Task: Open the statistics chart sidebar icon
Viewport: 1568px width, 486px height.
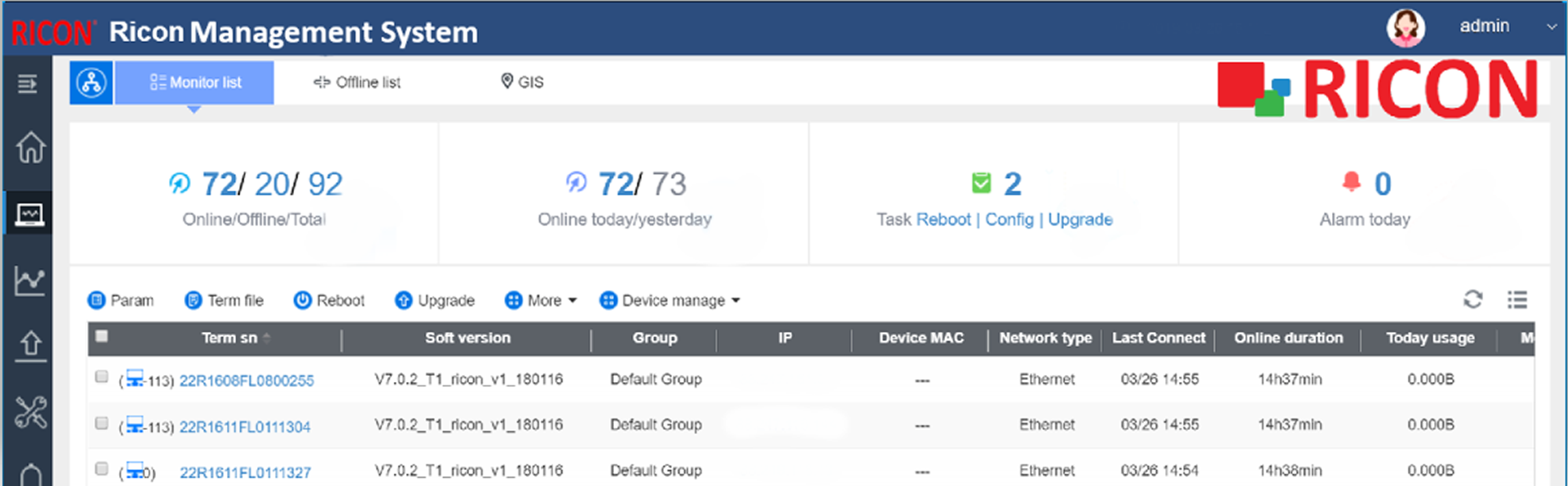Action: (29, 280)
